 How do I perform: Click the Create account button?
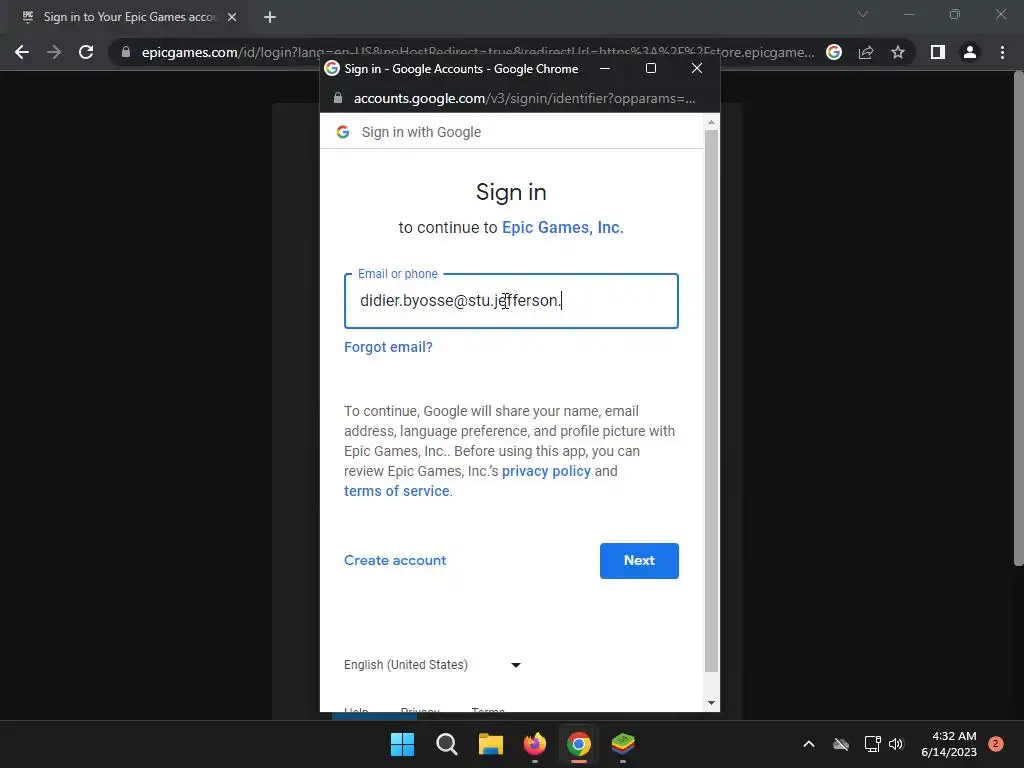tap(395, 560)
